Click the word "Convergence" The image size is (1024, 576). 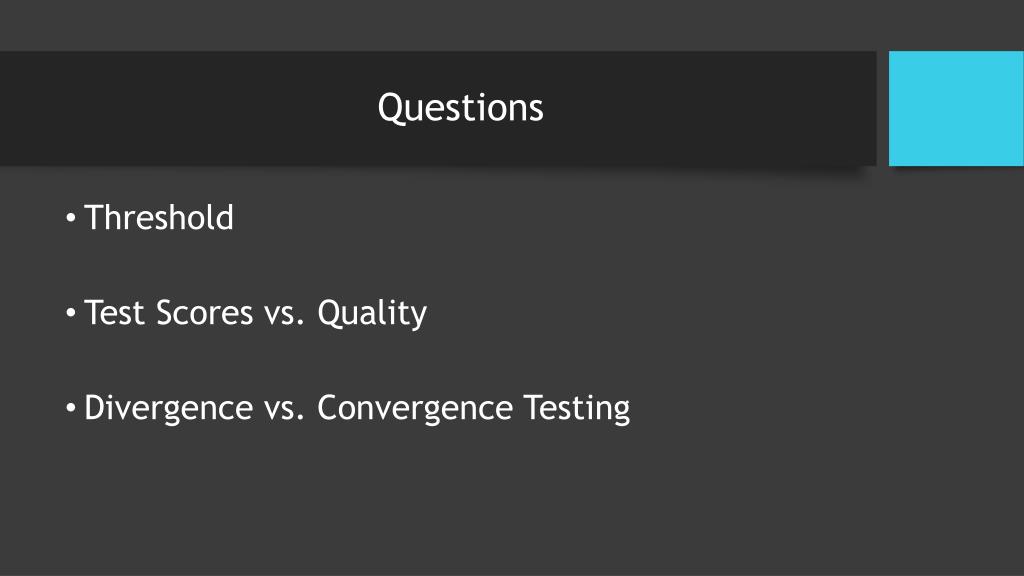[415, 409]
